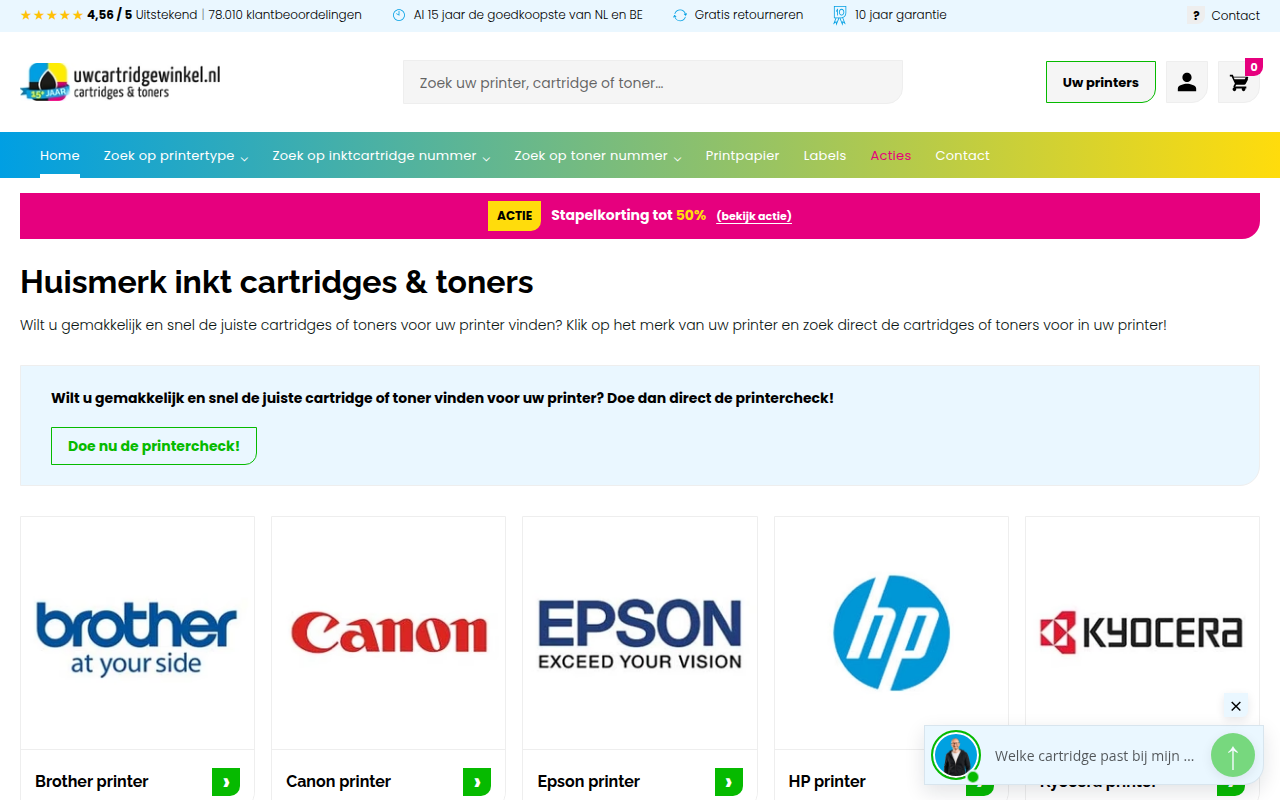The image size is (1280, 800).
Task: Expand Zoek op toner nummer menu
Action: tap(598, 155)
